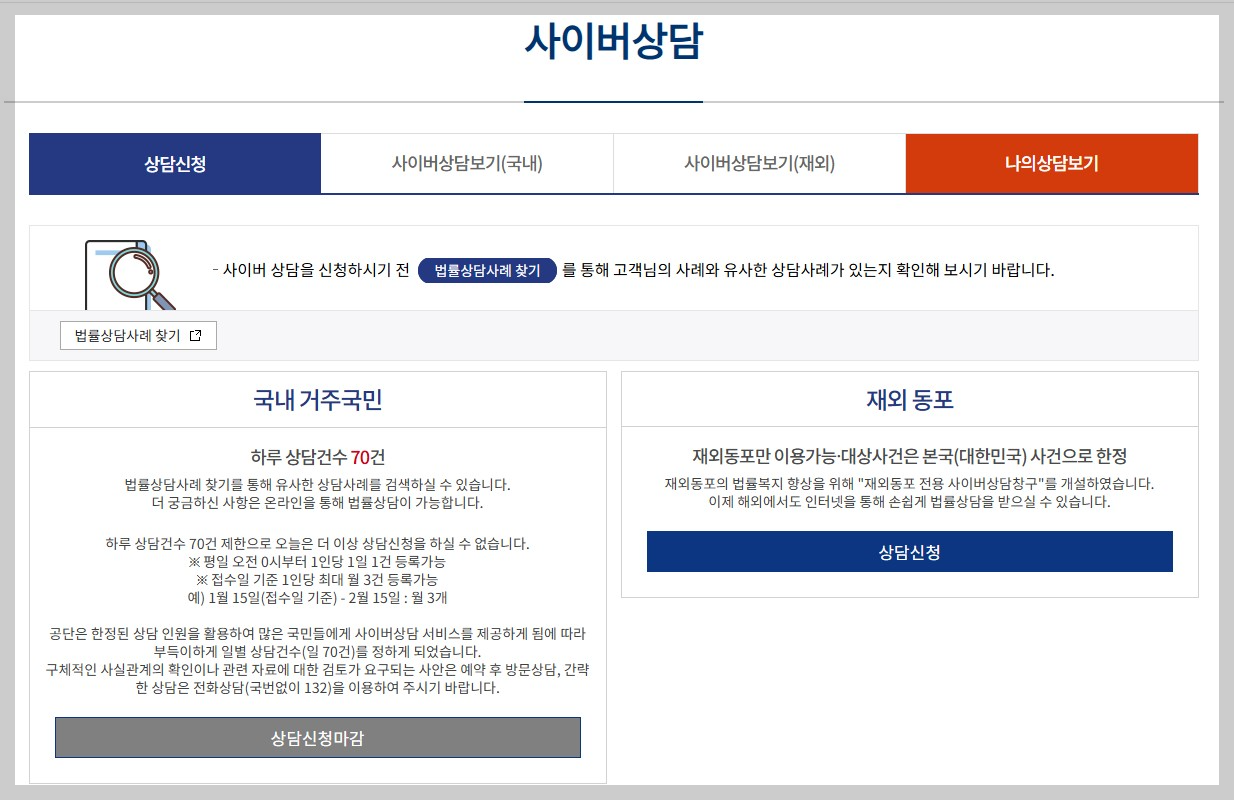Click the 사이버상담 page title

coord(613,43)
